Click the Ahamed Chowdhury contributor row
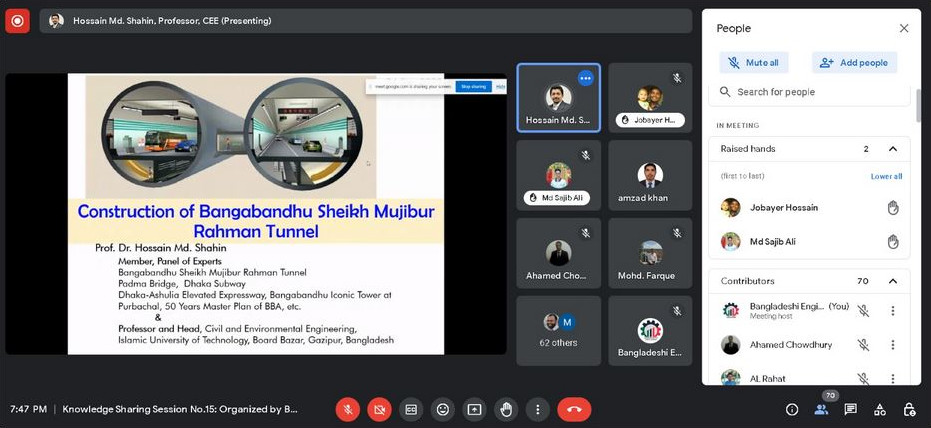The image size is (931, 428). (809, 345)
